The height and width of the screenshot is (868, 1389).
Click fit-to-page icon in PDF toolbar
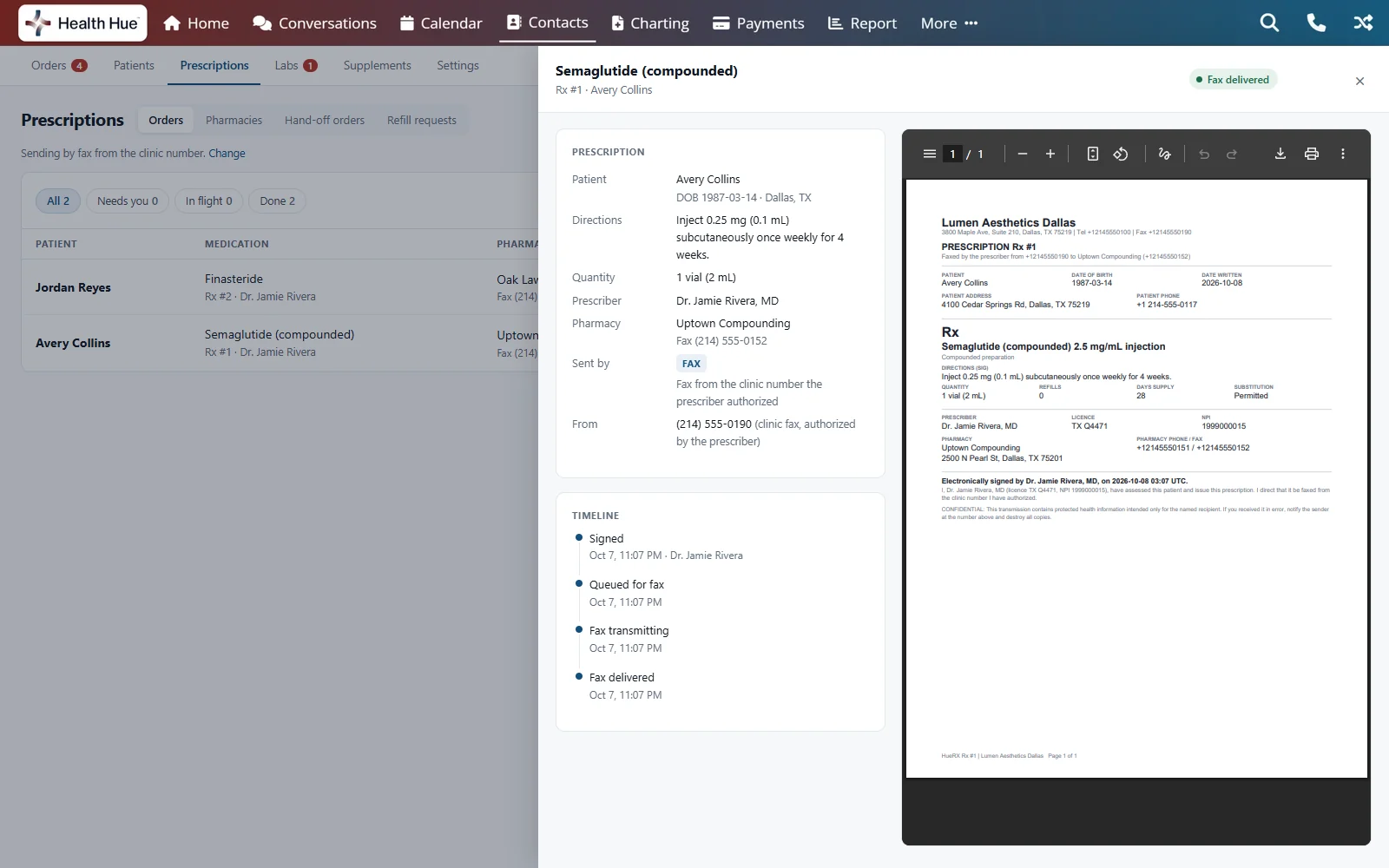pyautogui.click(x=1093, y=154)
